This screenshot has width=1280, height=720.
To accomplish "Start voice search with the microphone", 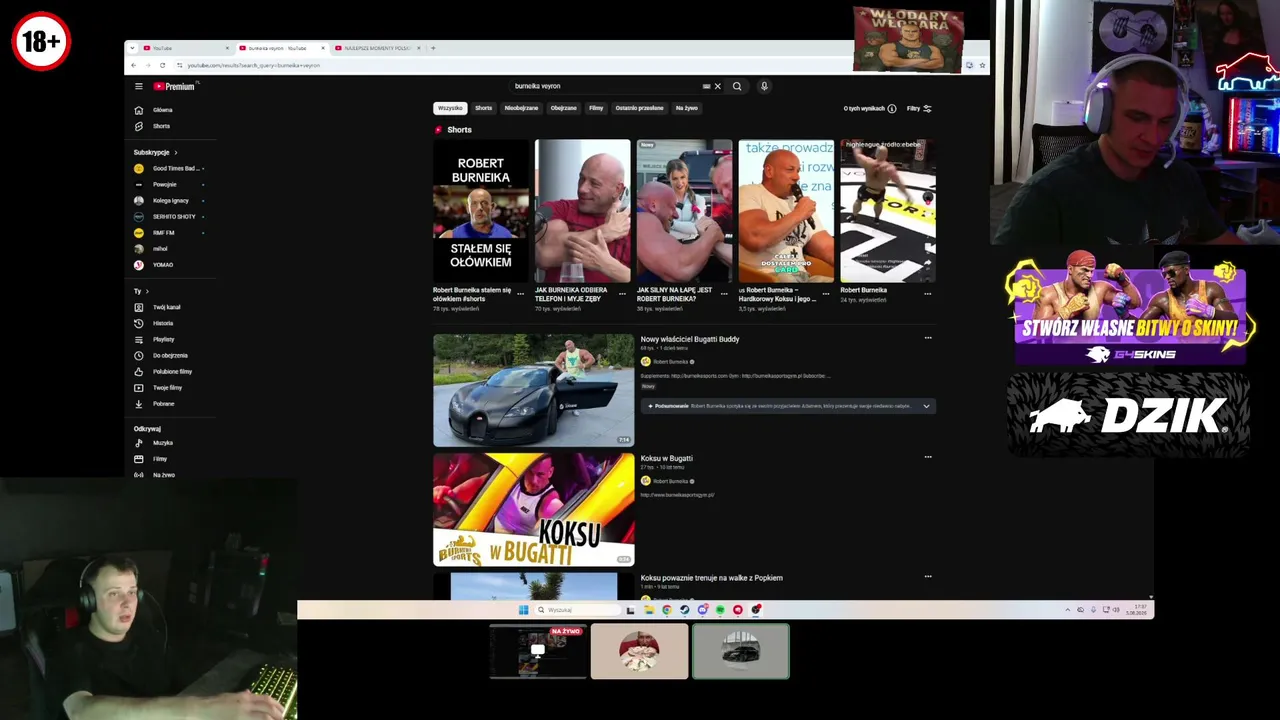I will coord(764,86).
